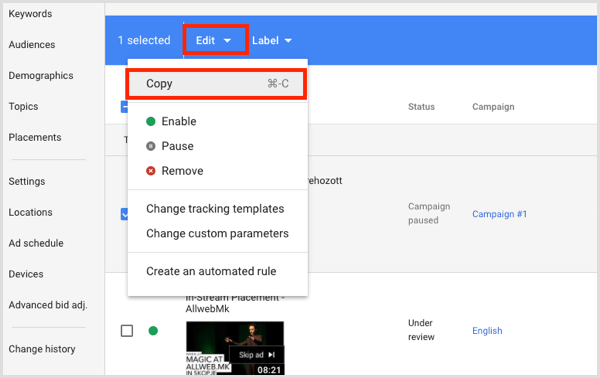Click the green Enable dot icon

[x=151, y=122]
